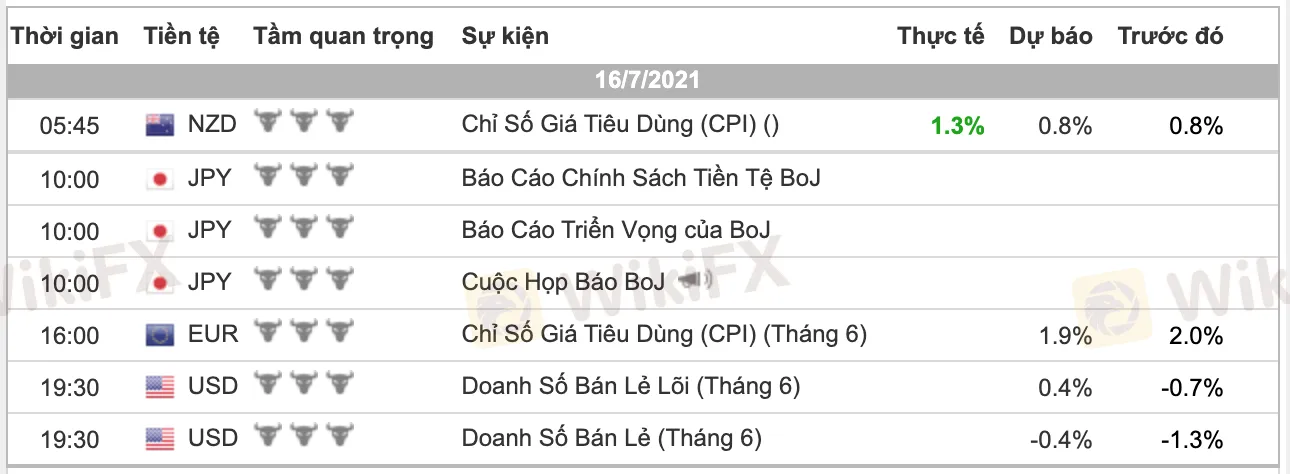This screenshot has height=474, width=1290.
Task: Click the green 1.3% actual value
Action: pos(957,126)
